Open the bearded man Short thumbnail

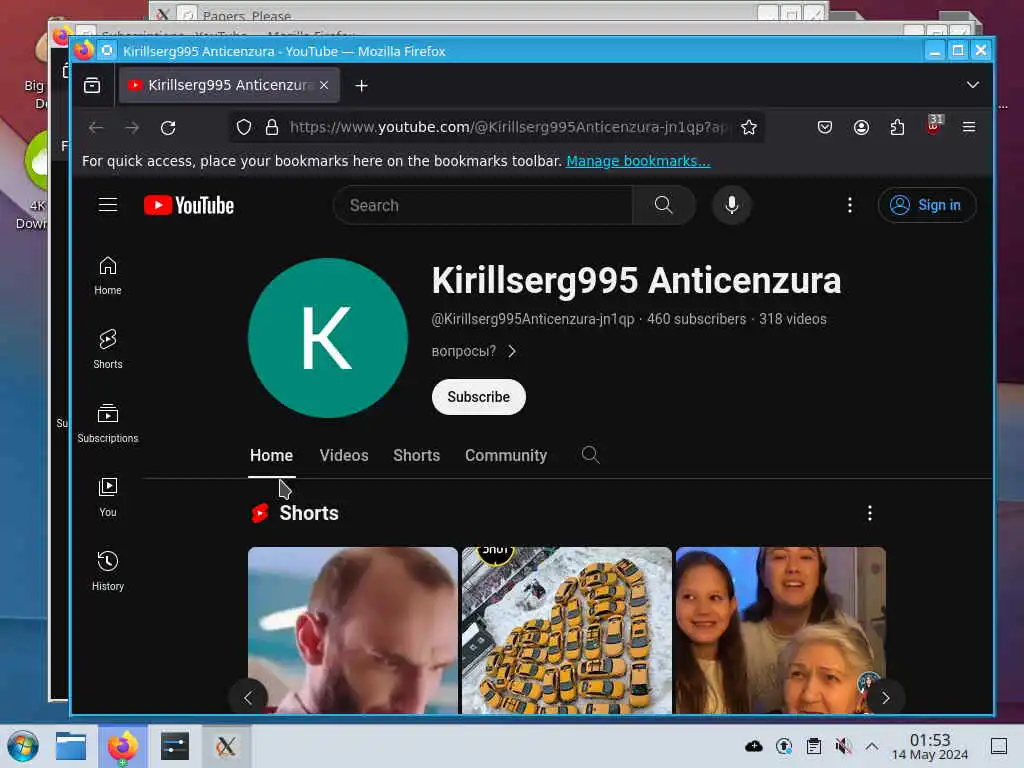pos(353,630)
